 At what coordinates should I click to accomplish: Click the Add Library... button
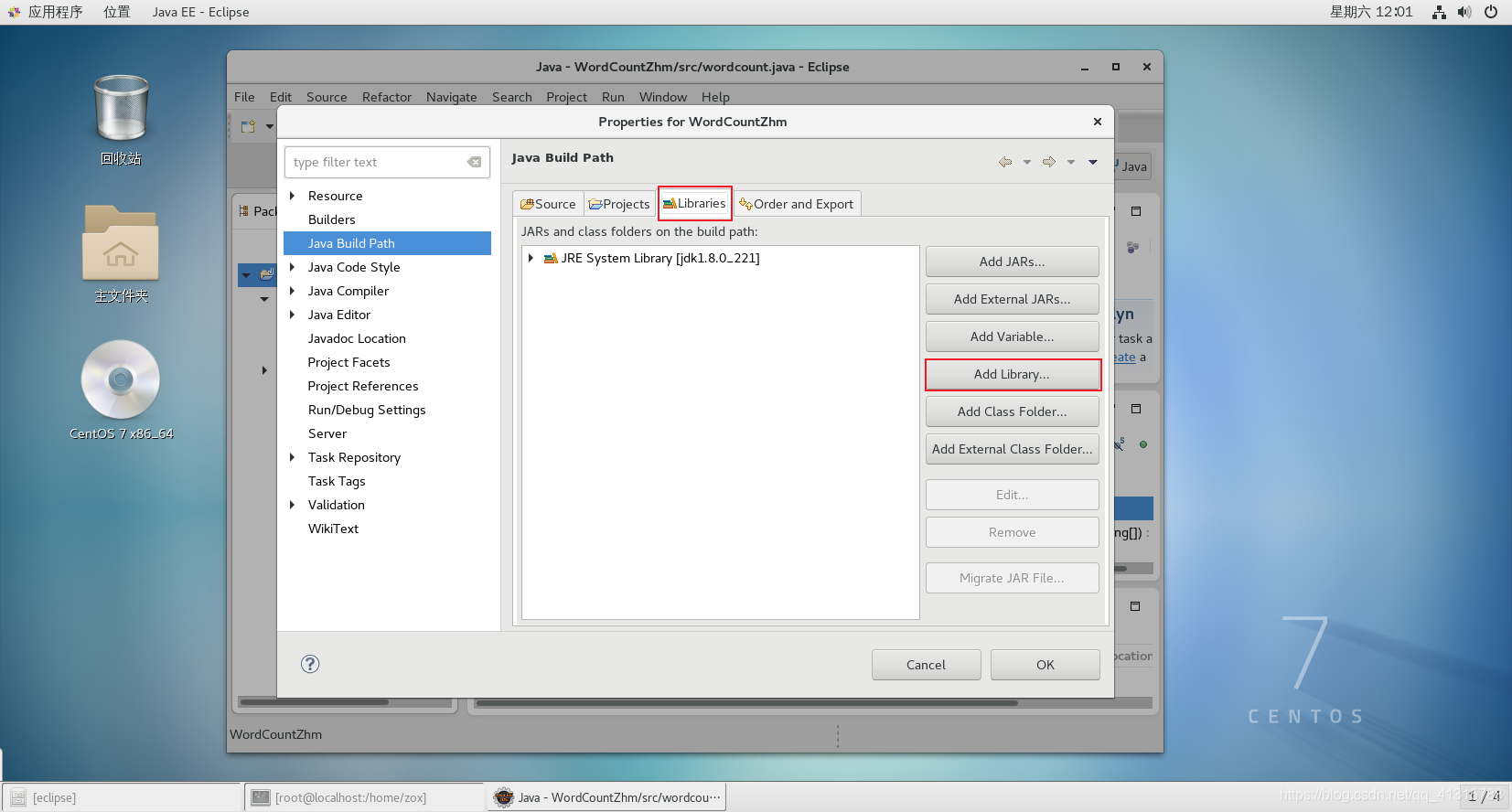point(1013,374)
